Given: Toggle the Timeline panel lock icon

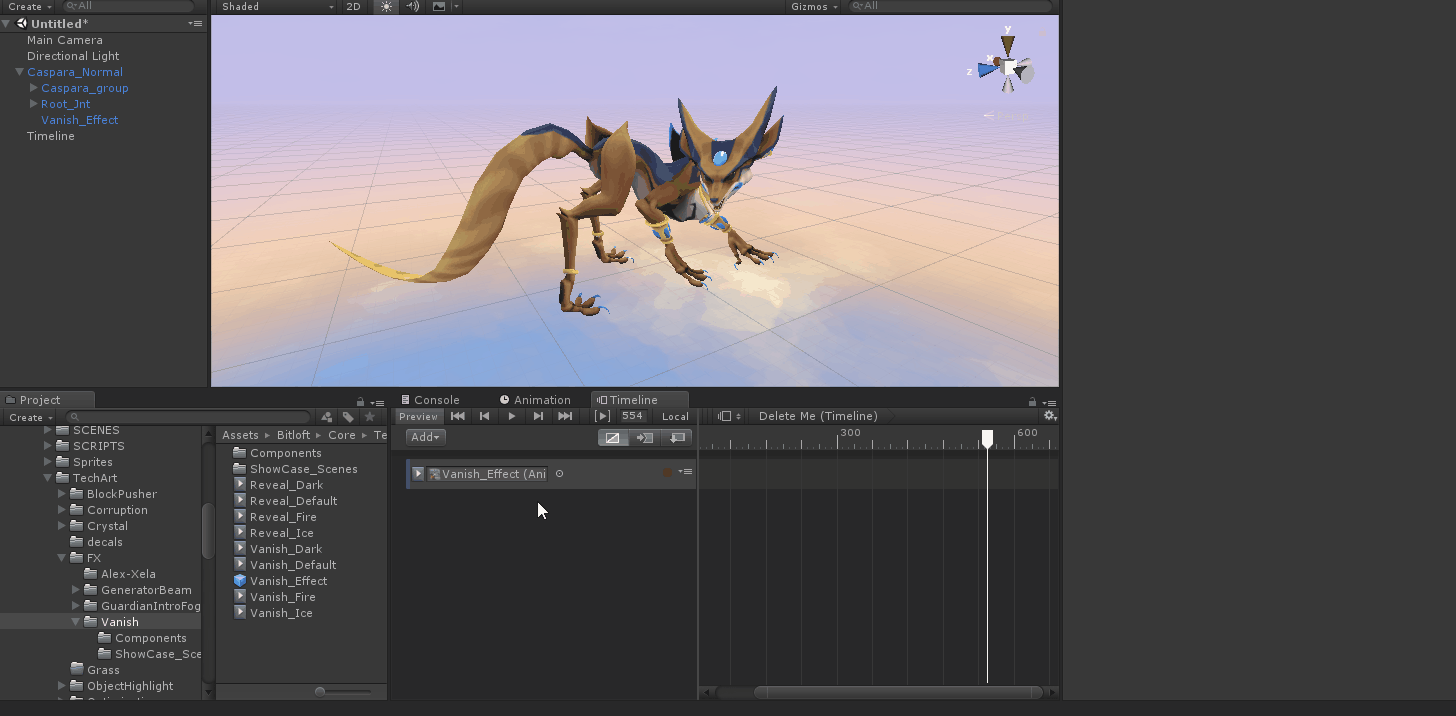Looking at the screenshot, I should coord(1033,402).
